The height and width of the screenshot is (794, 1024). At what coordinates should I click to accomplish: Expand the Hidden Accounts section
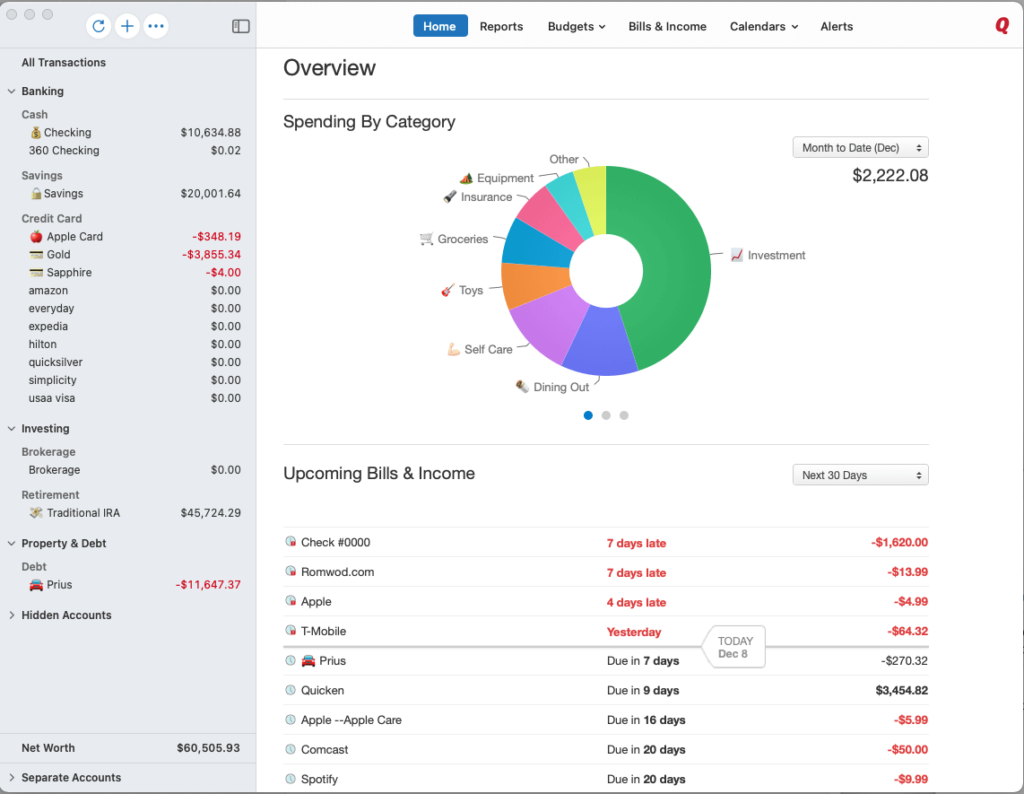[13, 615]
